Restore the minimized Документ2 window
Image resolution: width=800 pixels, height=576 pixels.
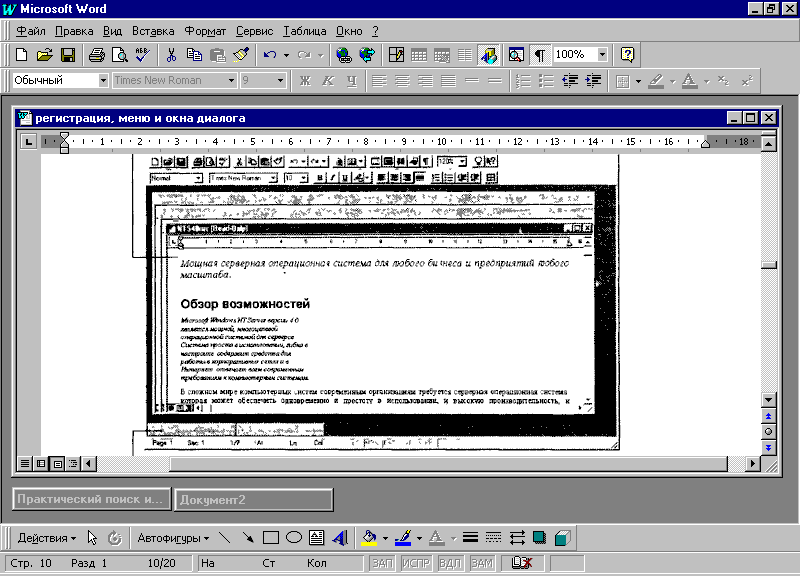click(254, 499)
